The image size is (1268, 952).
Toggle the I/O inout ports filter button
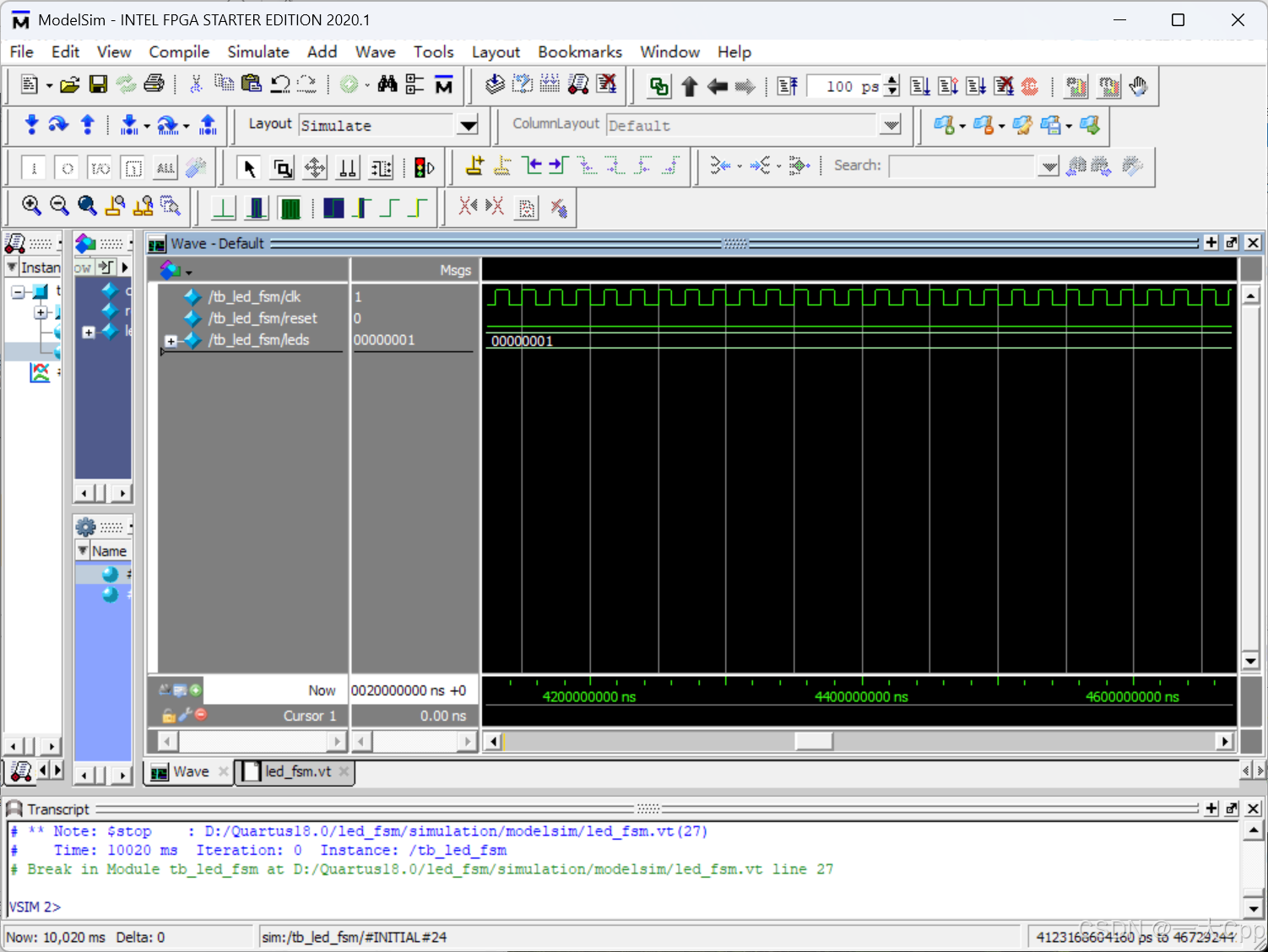[x=100, y=168]
